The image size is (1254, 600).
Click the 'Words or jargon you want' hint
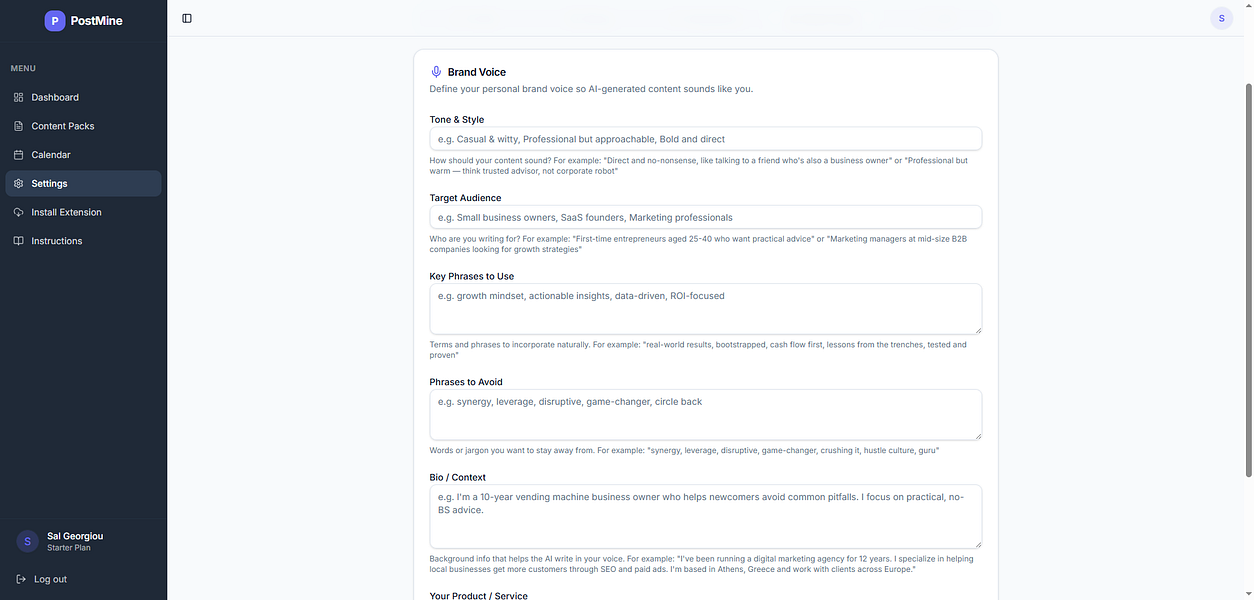click(x=684, y=451)
